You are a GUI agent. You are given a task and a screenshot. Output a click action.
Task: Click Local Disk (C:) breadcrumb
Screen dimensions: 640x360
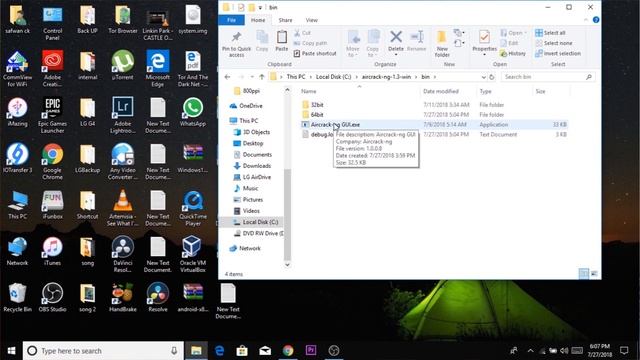click(x=333, y=77)
